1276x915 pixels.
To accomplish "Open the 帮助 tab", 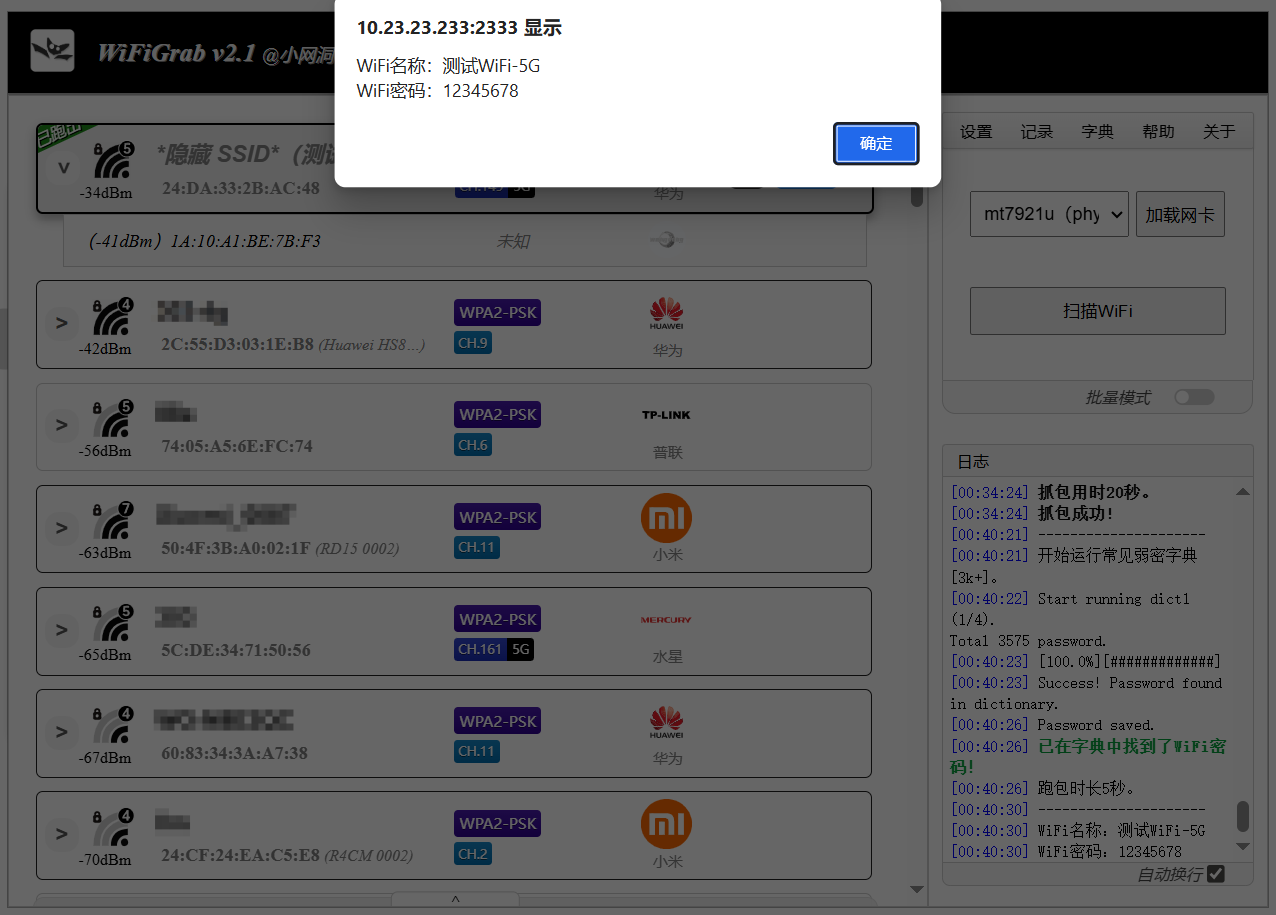I will (x=1158, y=132).
